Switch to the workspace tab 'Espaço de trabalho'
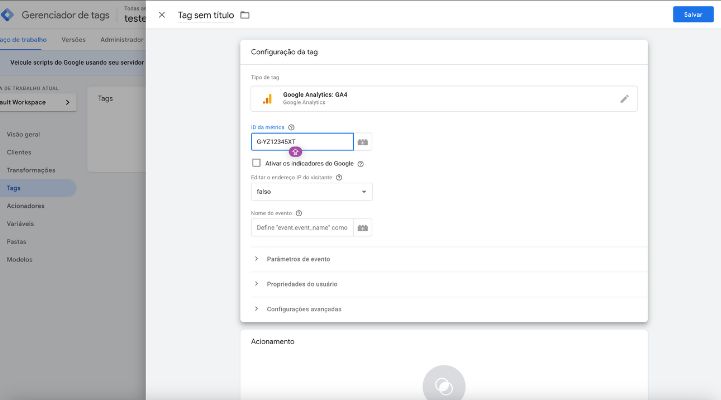The width and height of the screenshot is (721, 400). [x=23, y=40]
